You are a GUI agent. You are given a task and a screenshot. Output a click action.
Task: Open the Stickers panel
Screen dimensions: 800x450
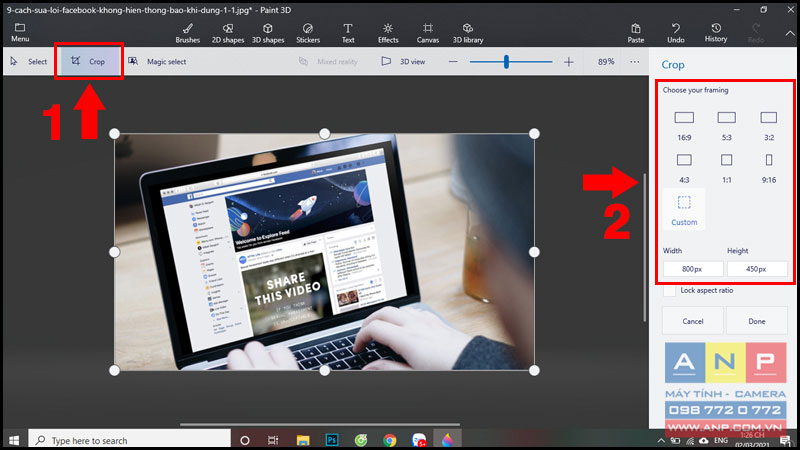pos(308,33)
